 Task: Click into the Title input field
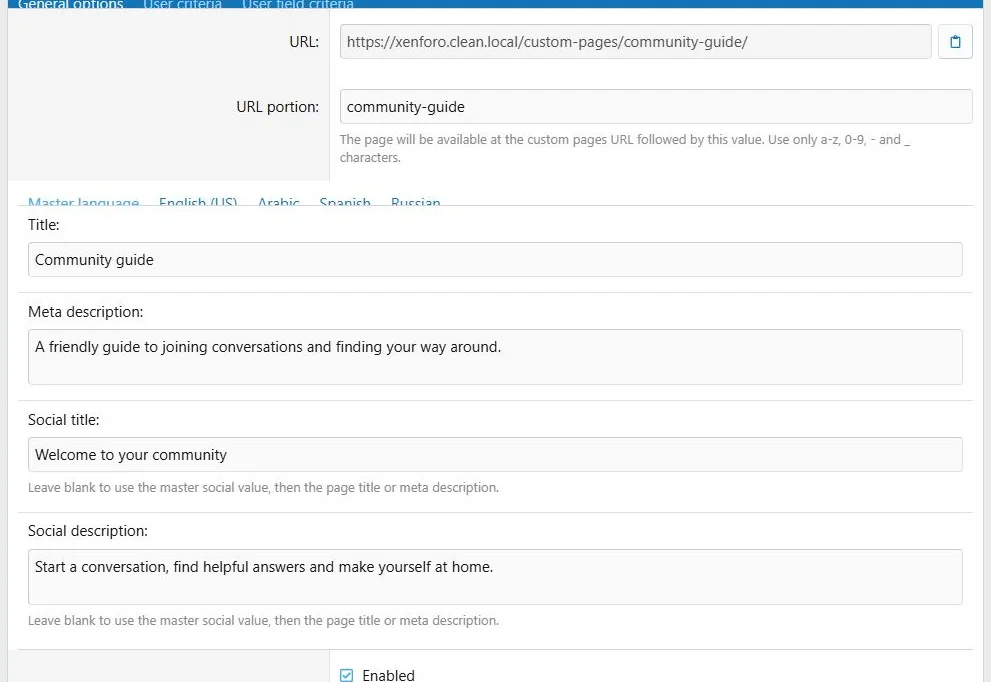click(495, 259)
